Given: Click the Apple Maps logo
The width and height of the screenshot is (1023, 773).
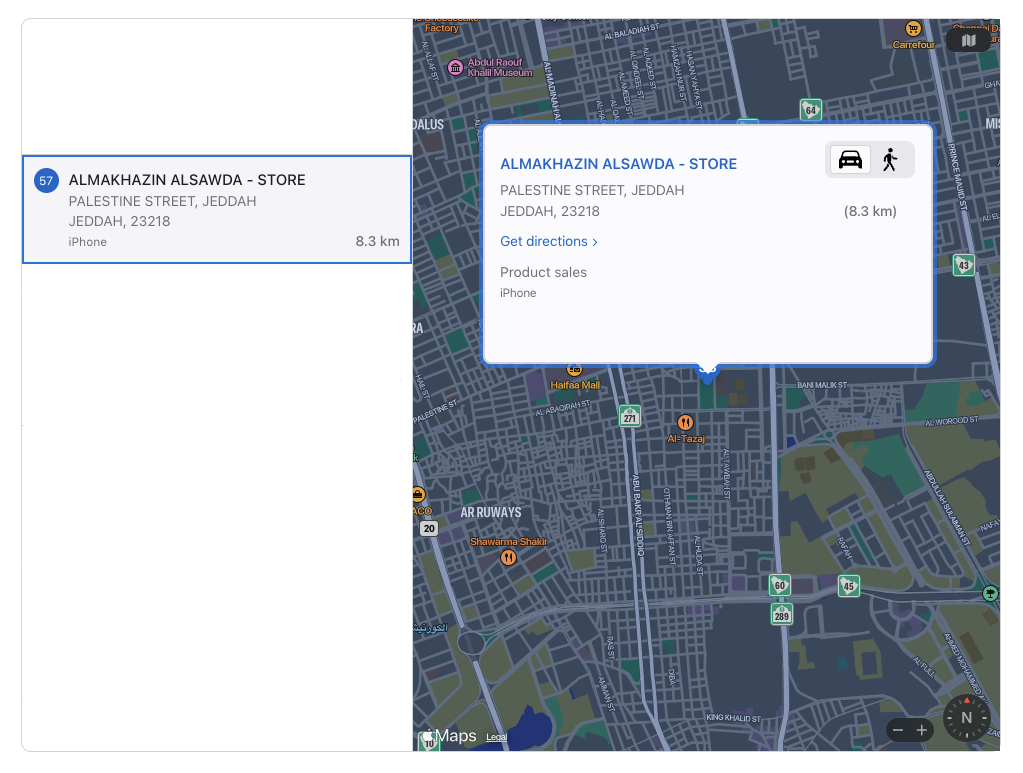Looking at the screenshot, I should tap(448, 736).
